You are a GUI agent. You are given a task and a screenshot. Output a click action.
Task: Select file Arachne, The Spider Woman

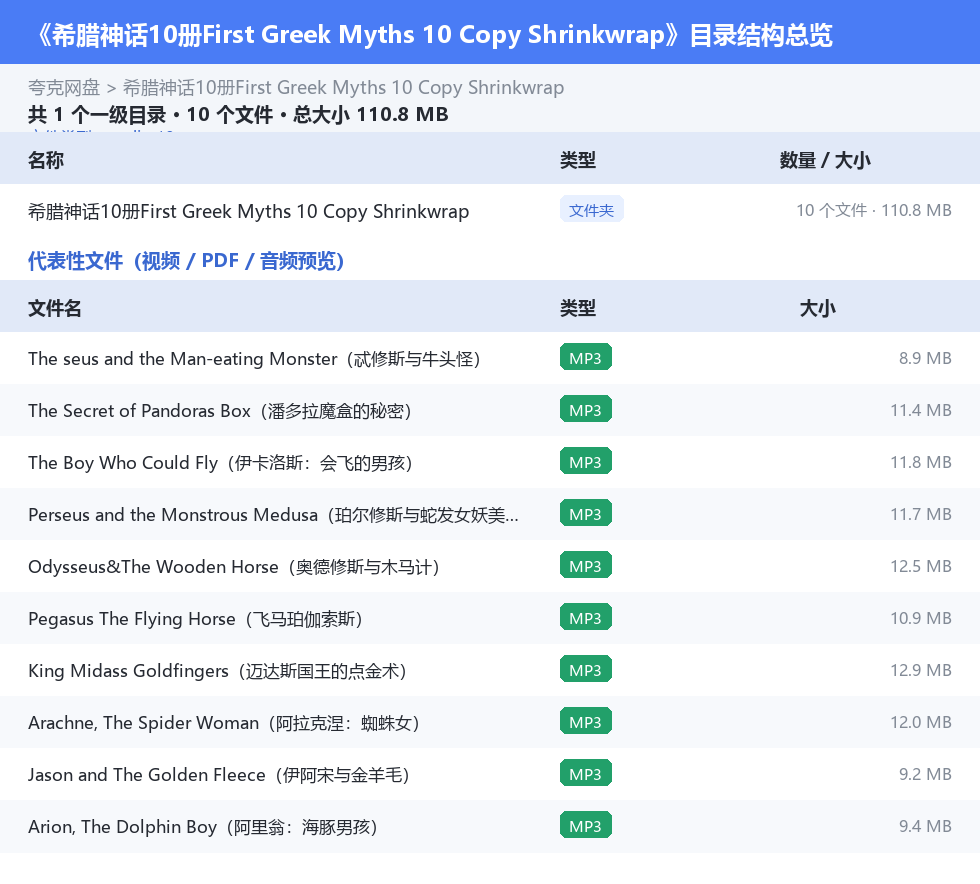(224, 722)
